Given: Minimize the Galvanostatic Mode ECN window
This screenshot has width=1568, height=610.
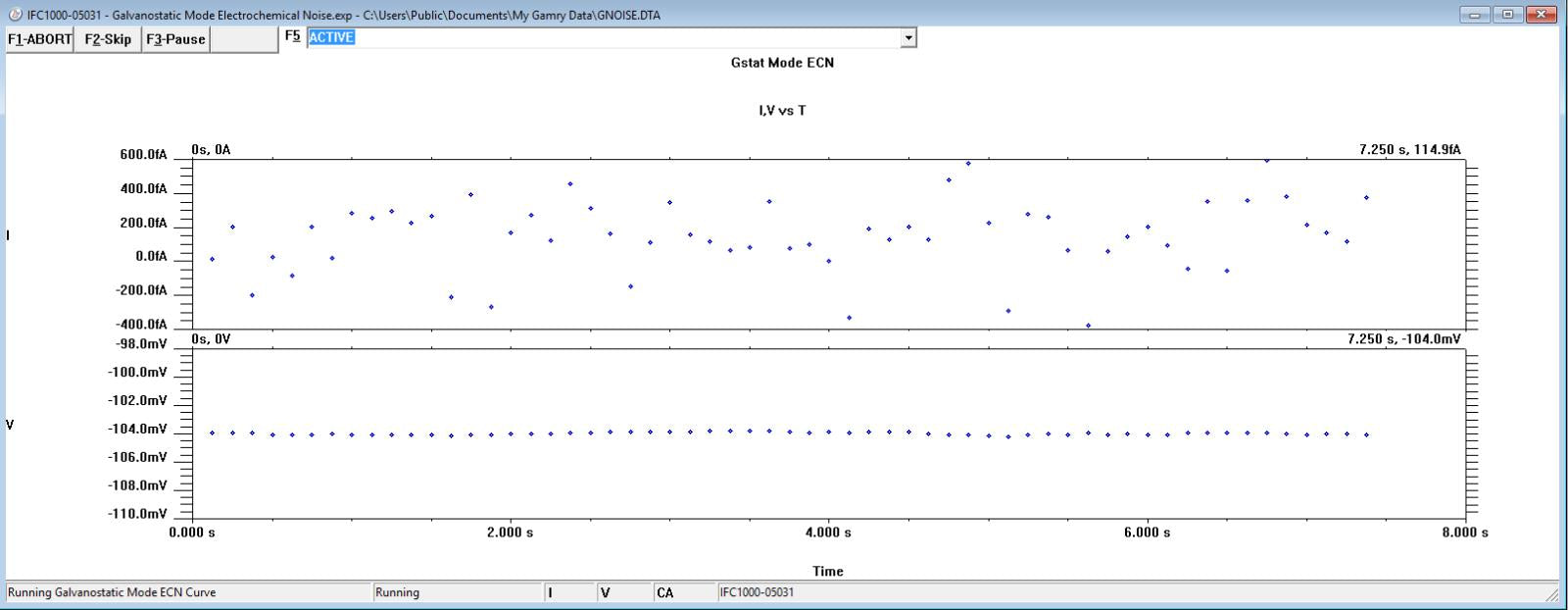Looking at the screenshot, I should 1474,14.
